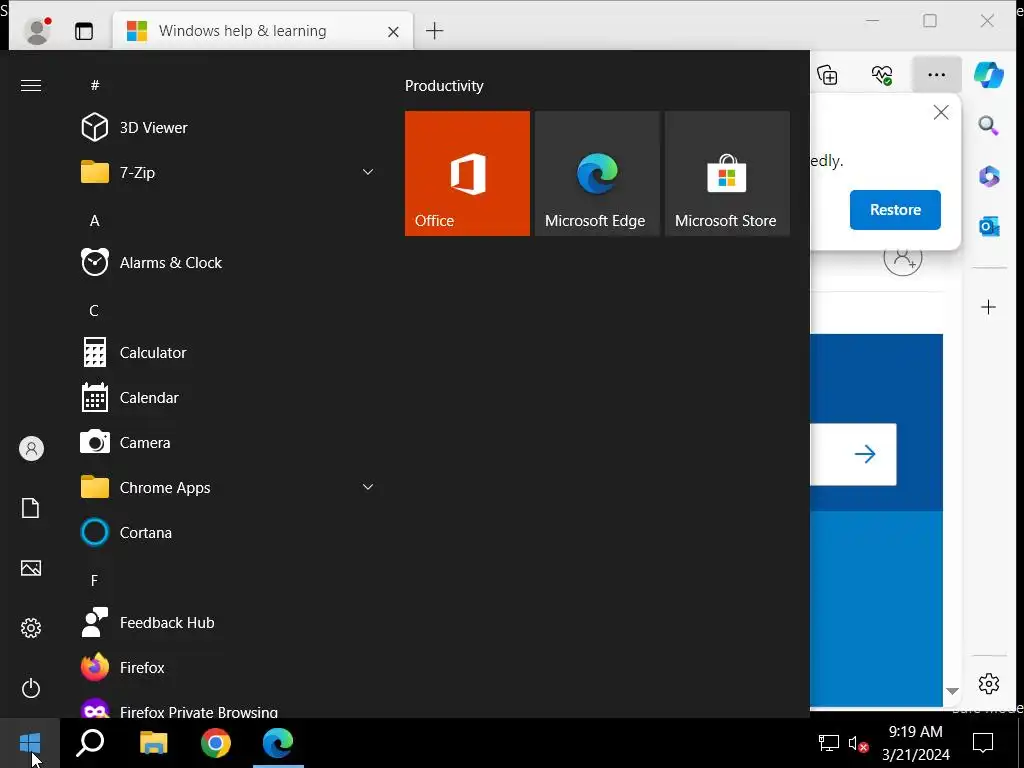Open Feedback Hub app
The width and height of the screenshot is (1024, 768).
tap(229, 623)
